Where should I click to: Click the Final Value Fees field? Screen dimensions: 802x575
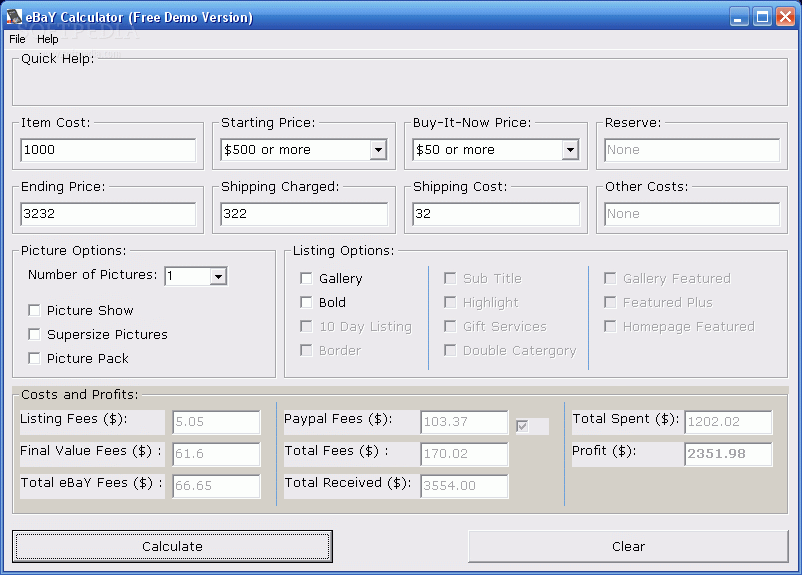(x=216, y=454)
